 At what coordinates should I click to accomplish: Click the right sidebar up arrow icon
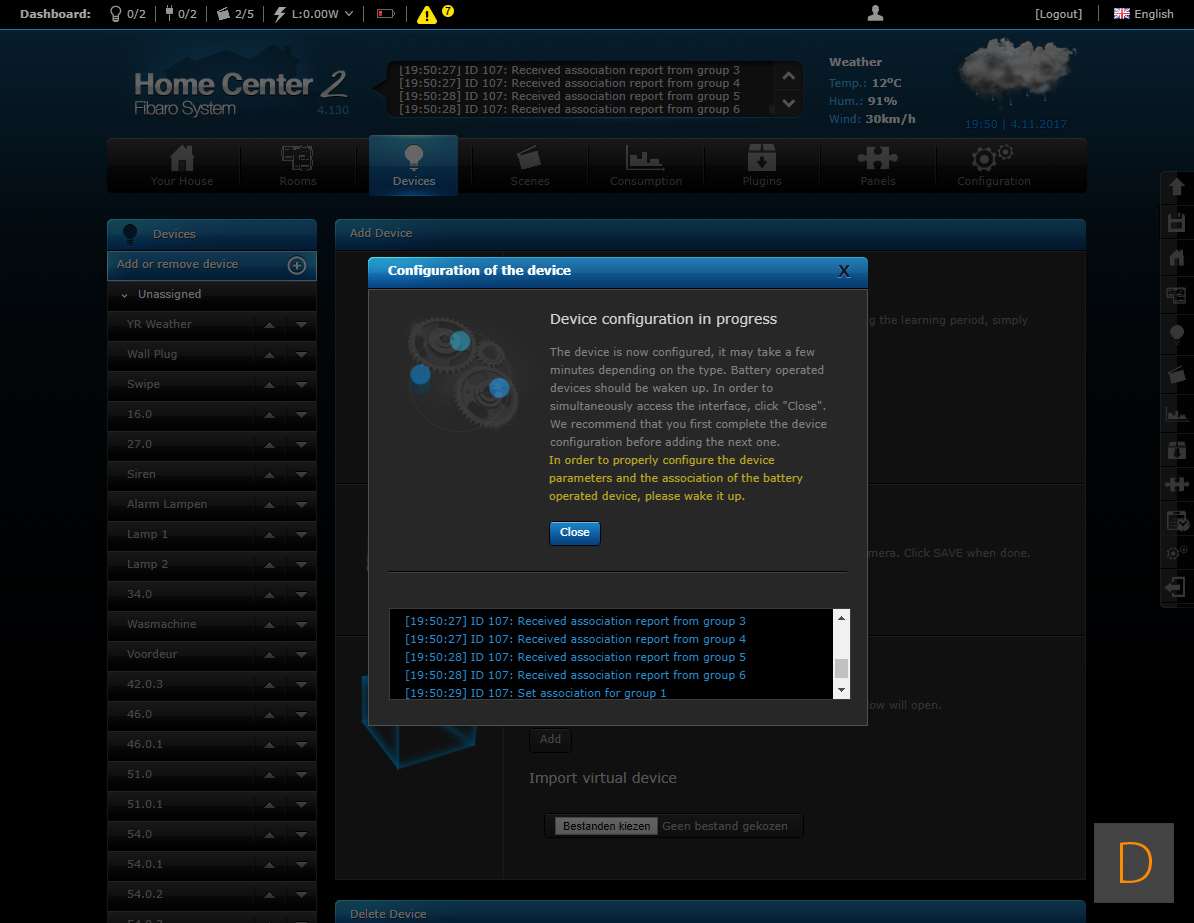click(x=1176, y=187)
